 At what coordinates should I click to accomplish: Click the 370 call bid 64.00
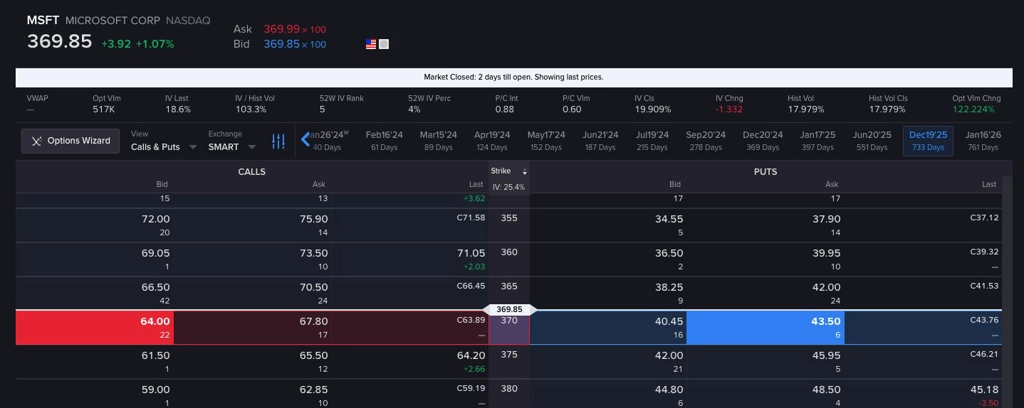click(95, 328)
